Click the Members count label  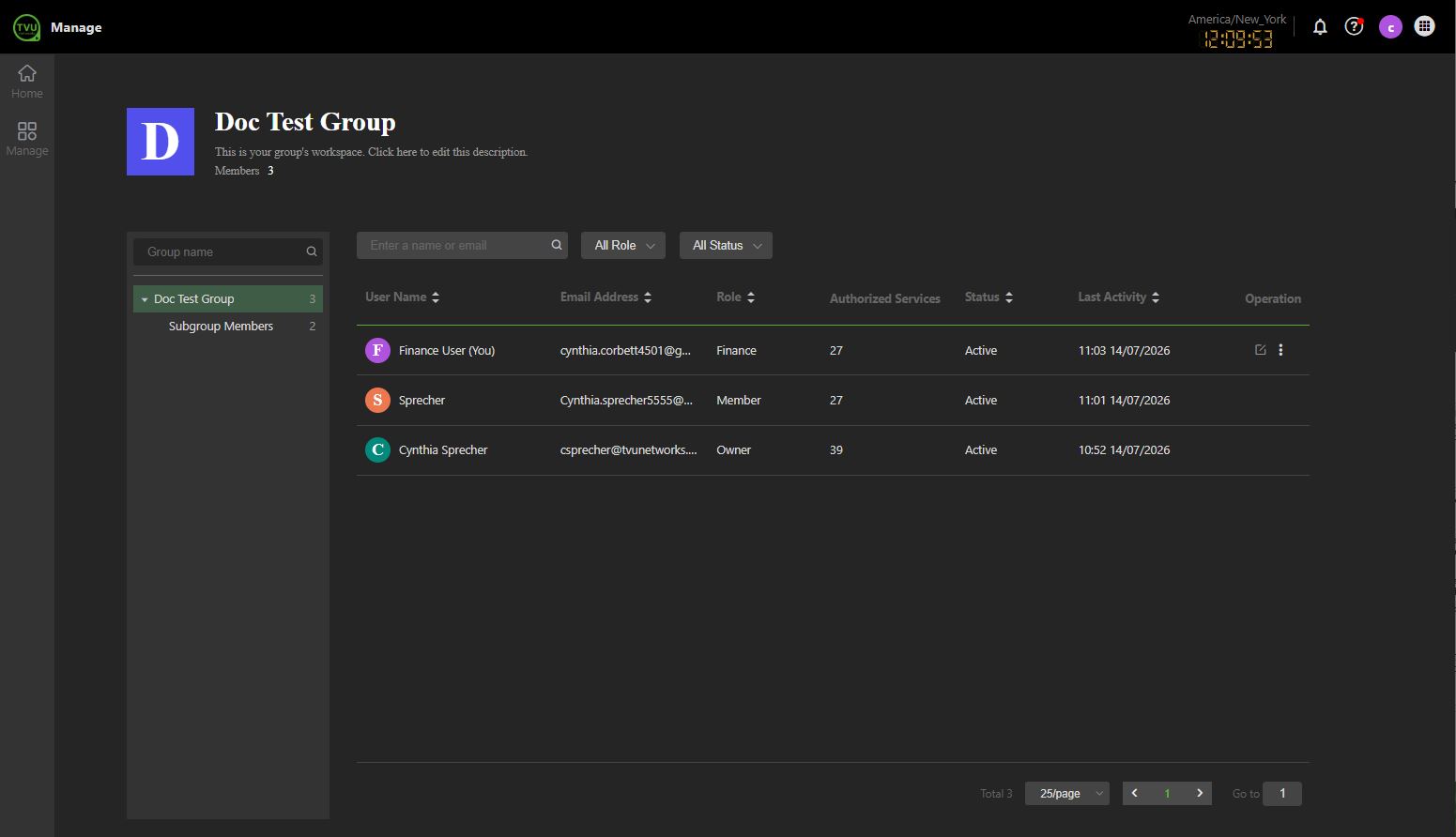[x=244, y=171]
